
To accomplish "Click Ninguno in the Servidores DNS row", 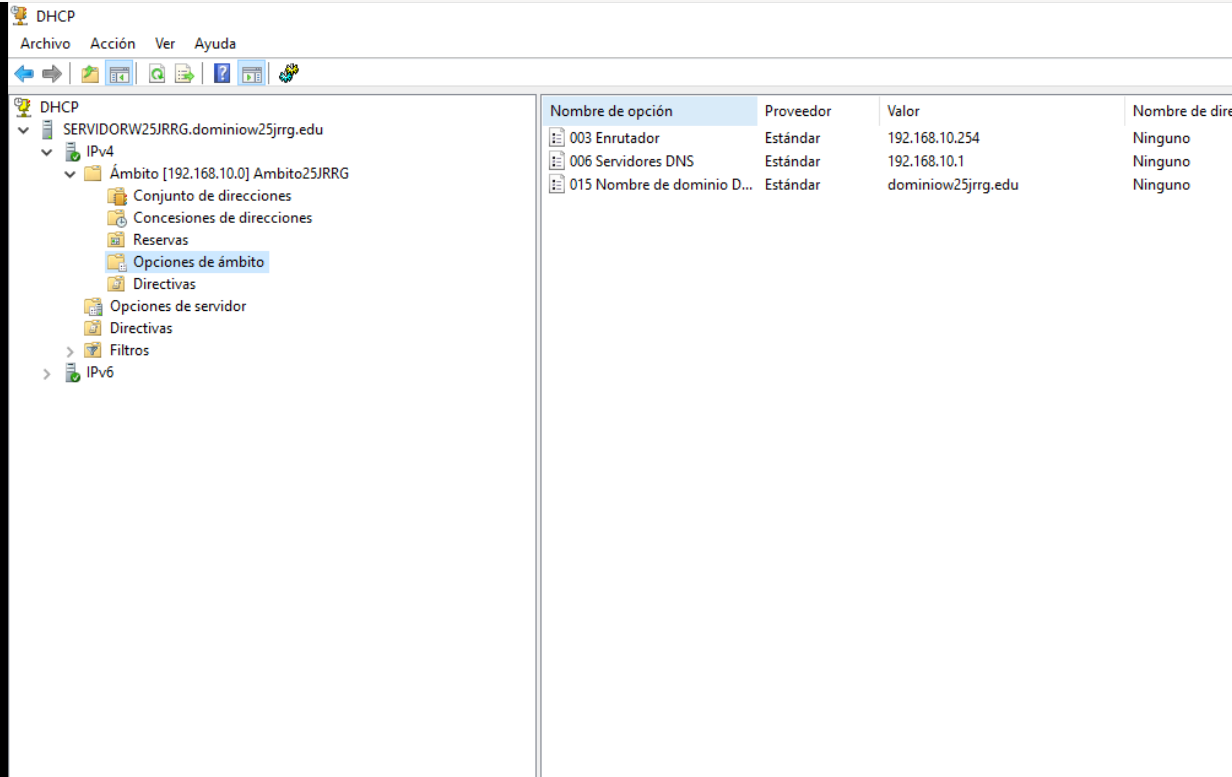I will point(1161,161).
